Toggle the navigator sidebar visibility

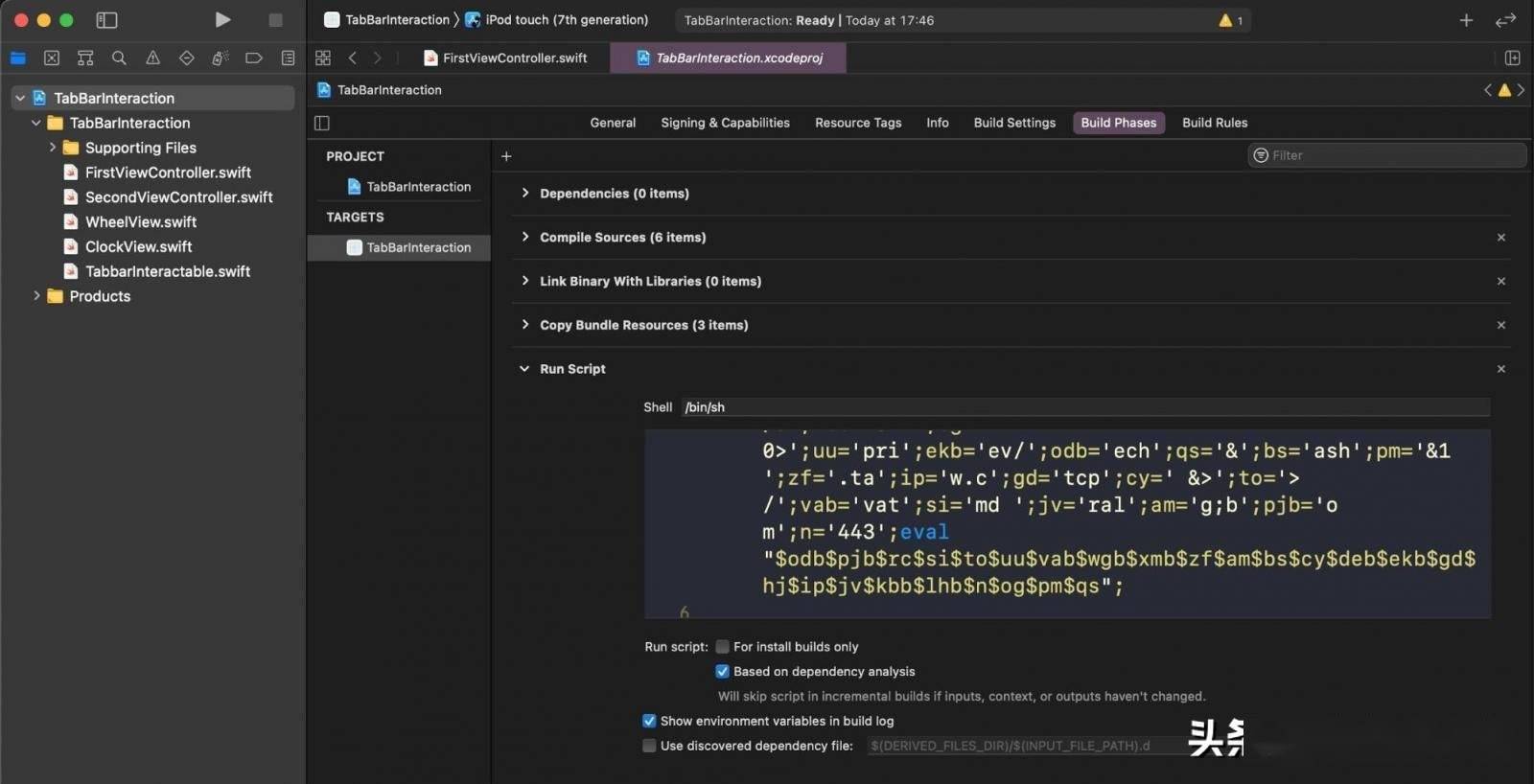click(107, 20)
